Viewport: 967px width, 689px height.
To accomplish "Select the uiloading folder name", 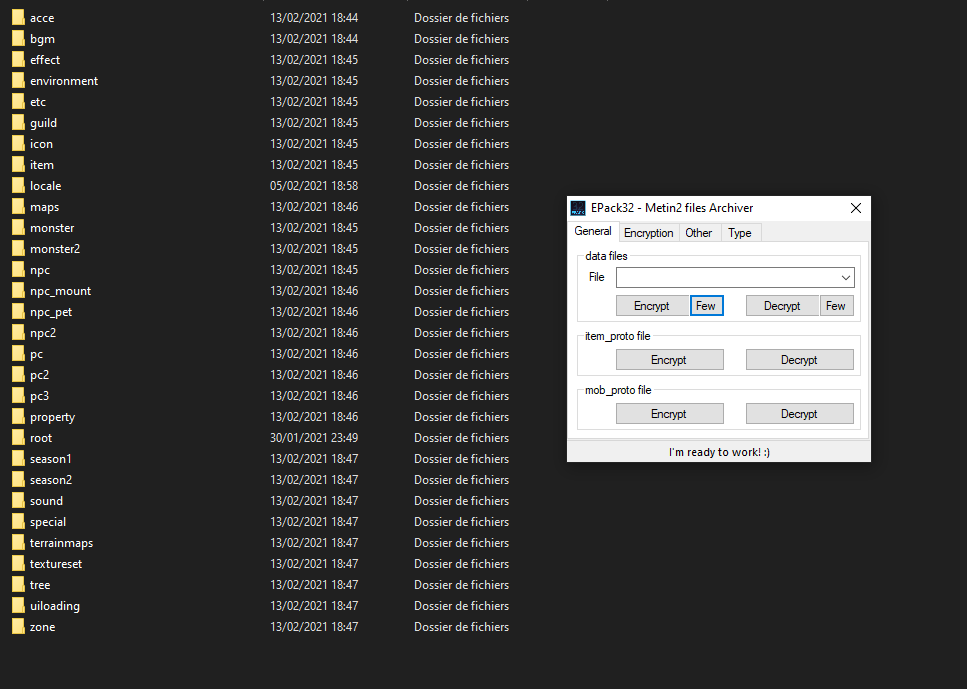I will click(x=55, y=606).
